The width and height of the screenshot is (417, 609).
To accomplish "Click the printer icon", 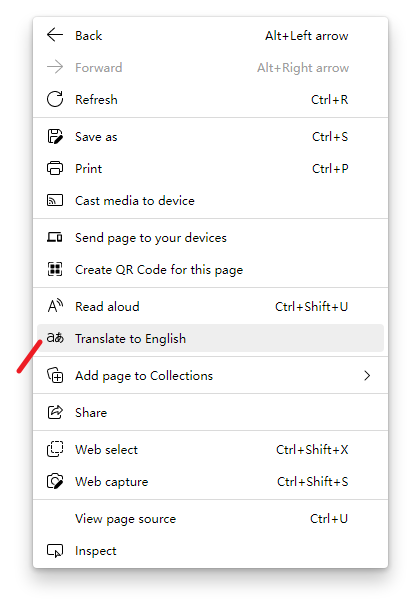I will (55, 168).
